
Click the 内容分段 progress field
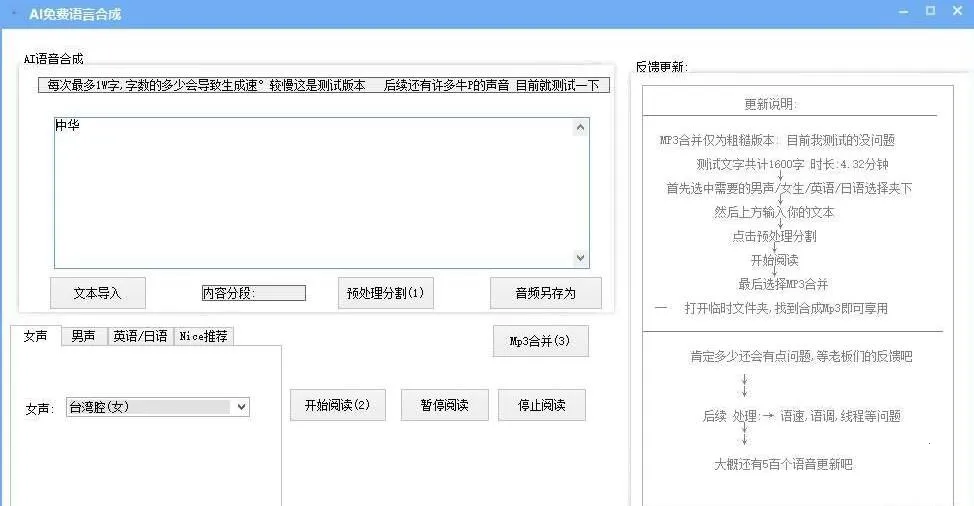click(253, 293)
